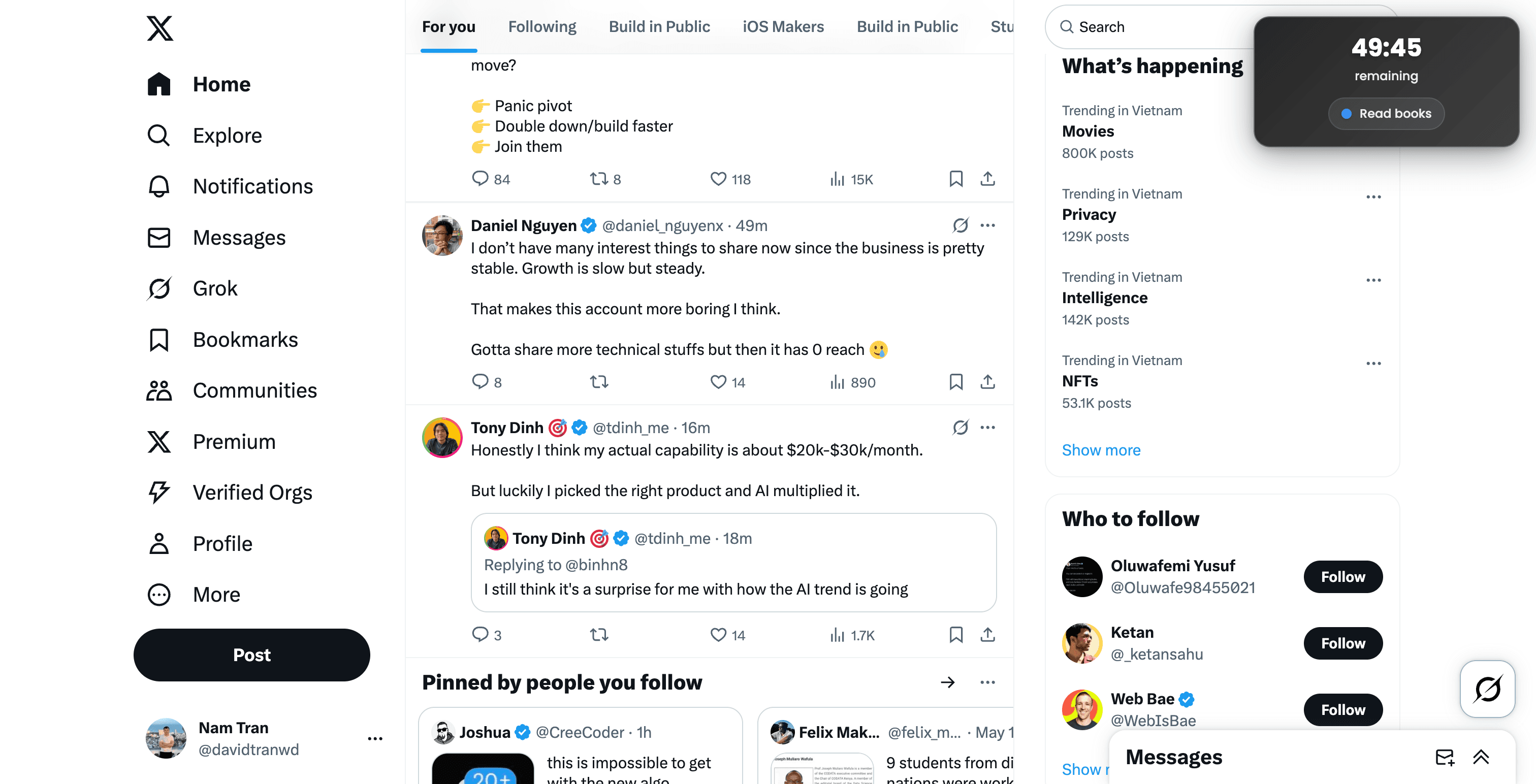Open account options next to Nam Tran
This screenshot has height=784, width=1536.
click(x=375, y=738)
